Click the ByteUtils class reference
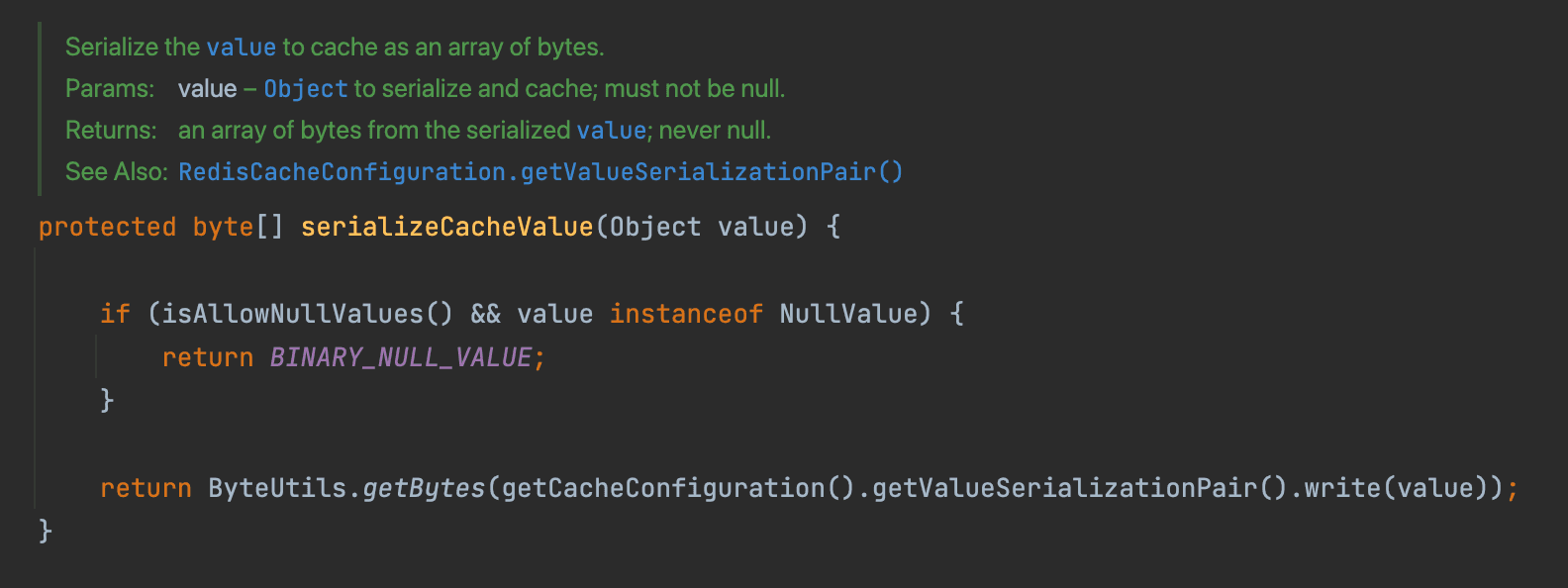Screen dimensions: 1568x588 pyautogui.click(x=277, y=489)
